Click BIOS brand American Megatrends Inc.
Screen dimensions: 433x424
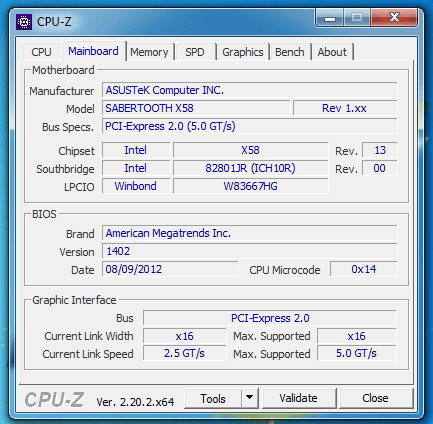pos(249,233)
